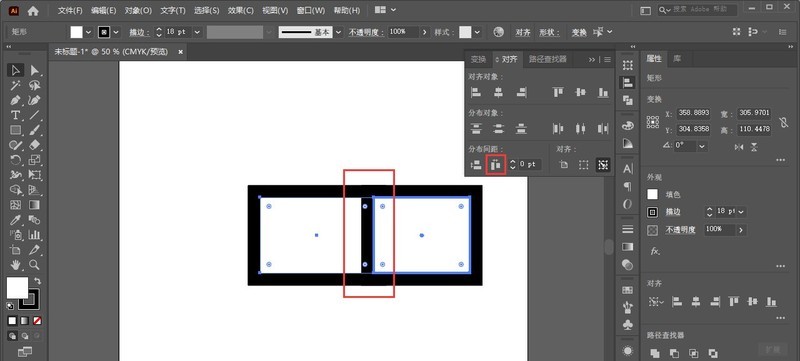Click reference point locator grid in Properties
This screenshot has height=361, width=800.
click(653, 121)
